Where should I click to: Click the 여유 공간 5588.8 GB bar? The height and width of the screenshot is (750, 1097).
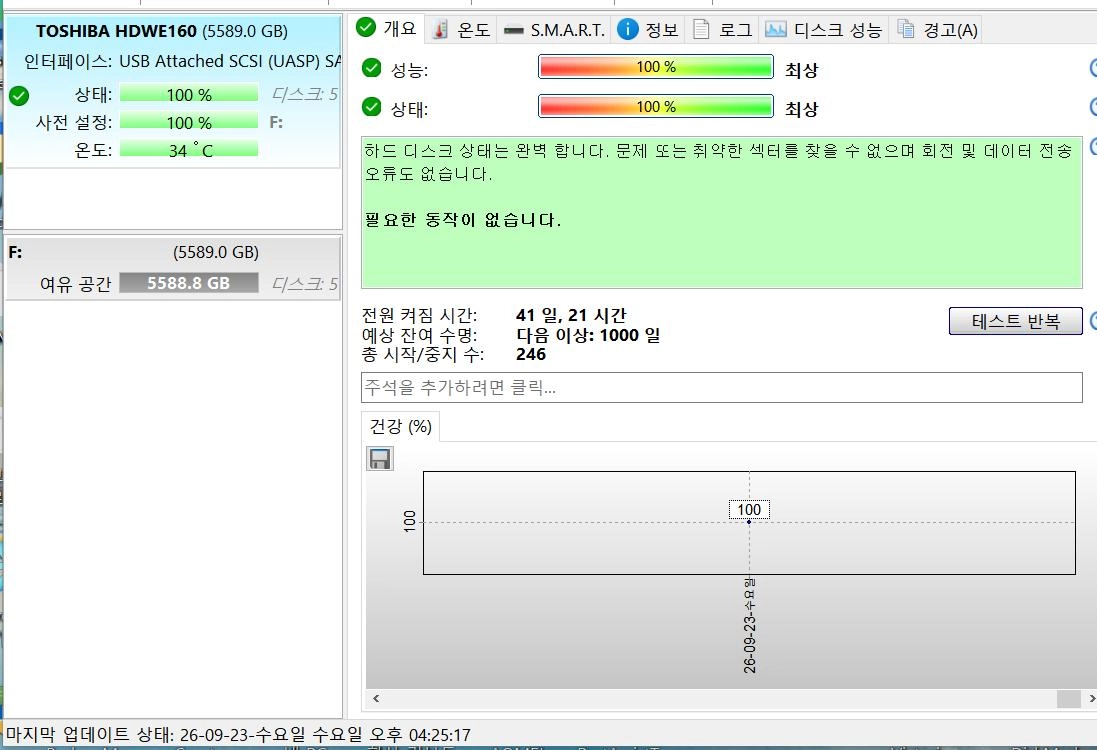(189, 283)
